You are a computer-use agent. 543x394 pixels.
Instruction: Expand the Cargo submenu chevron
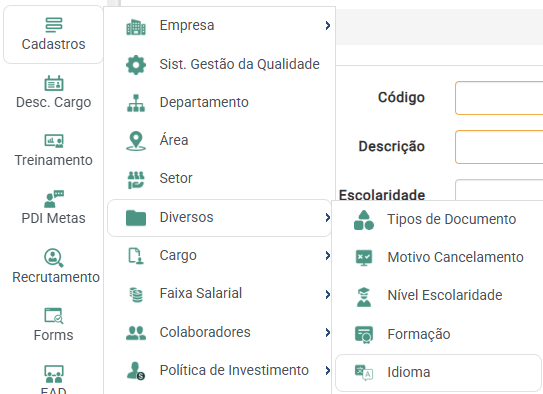[x=328, y=256]
